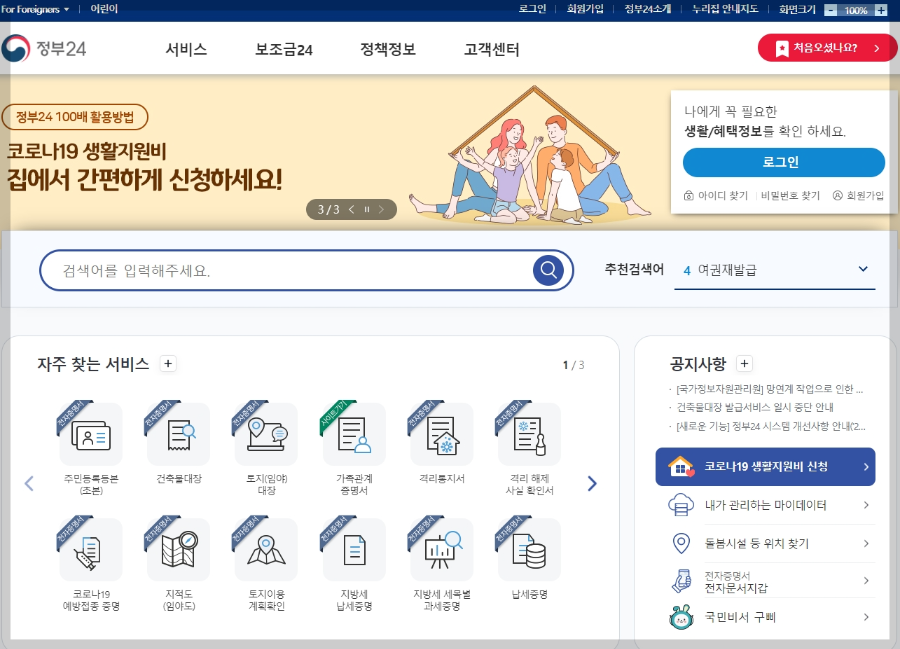Open the 지적도(임야도) map icon

pyautogui.click(x=179, y=550)
